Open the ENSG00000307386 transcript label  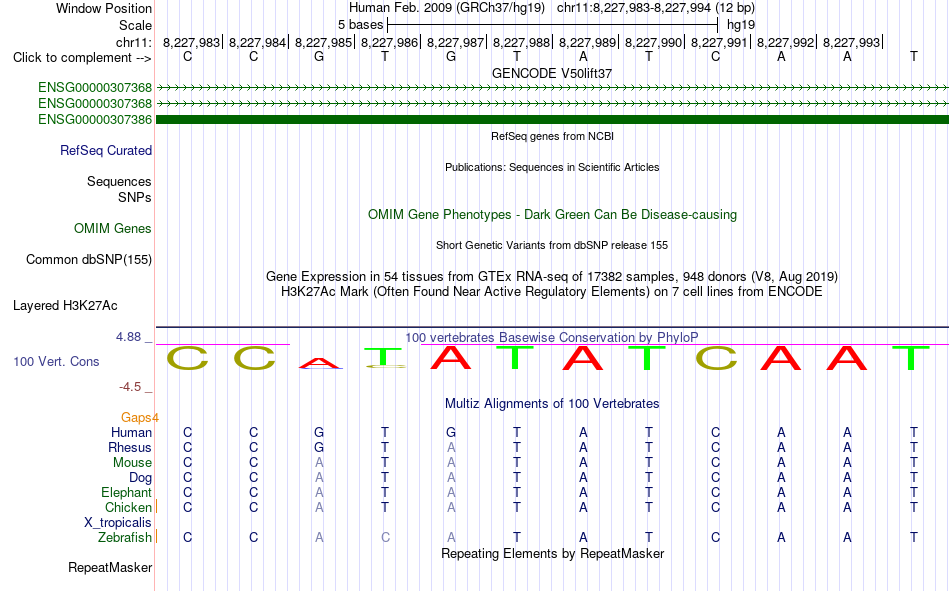coord(95,119)
